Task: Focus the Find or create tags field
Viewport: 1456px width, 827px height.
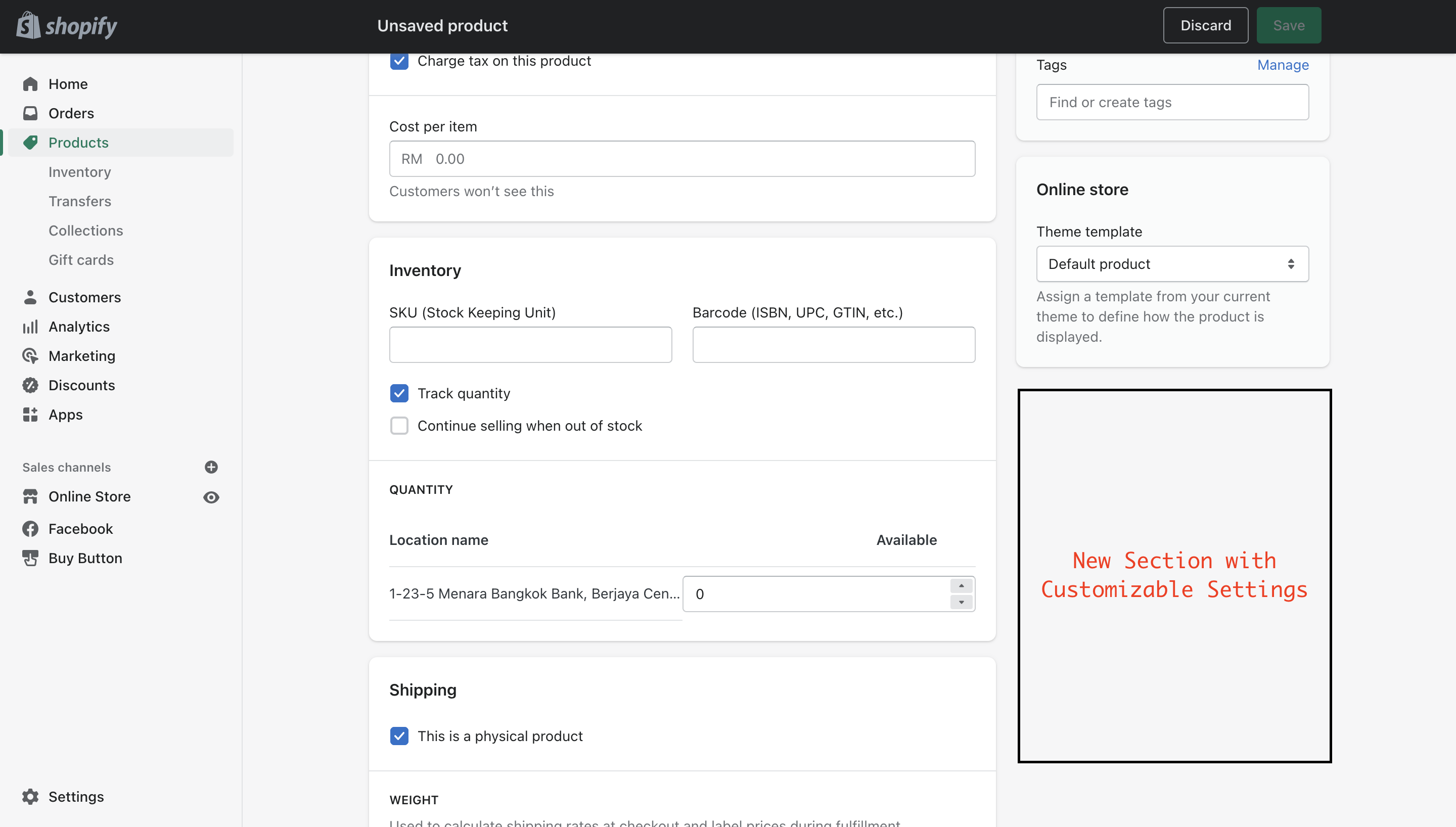Action: pos(1172,102)
